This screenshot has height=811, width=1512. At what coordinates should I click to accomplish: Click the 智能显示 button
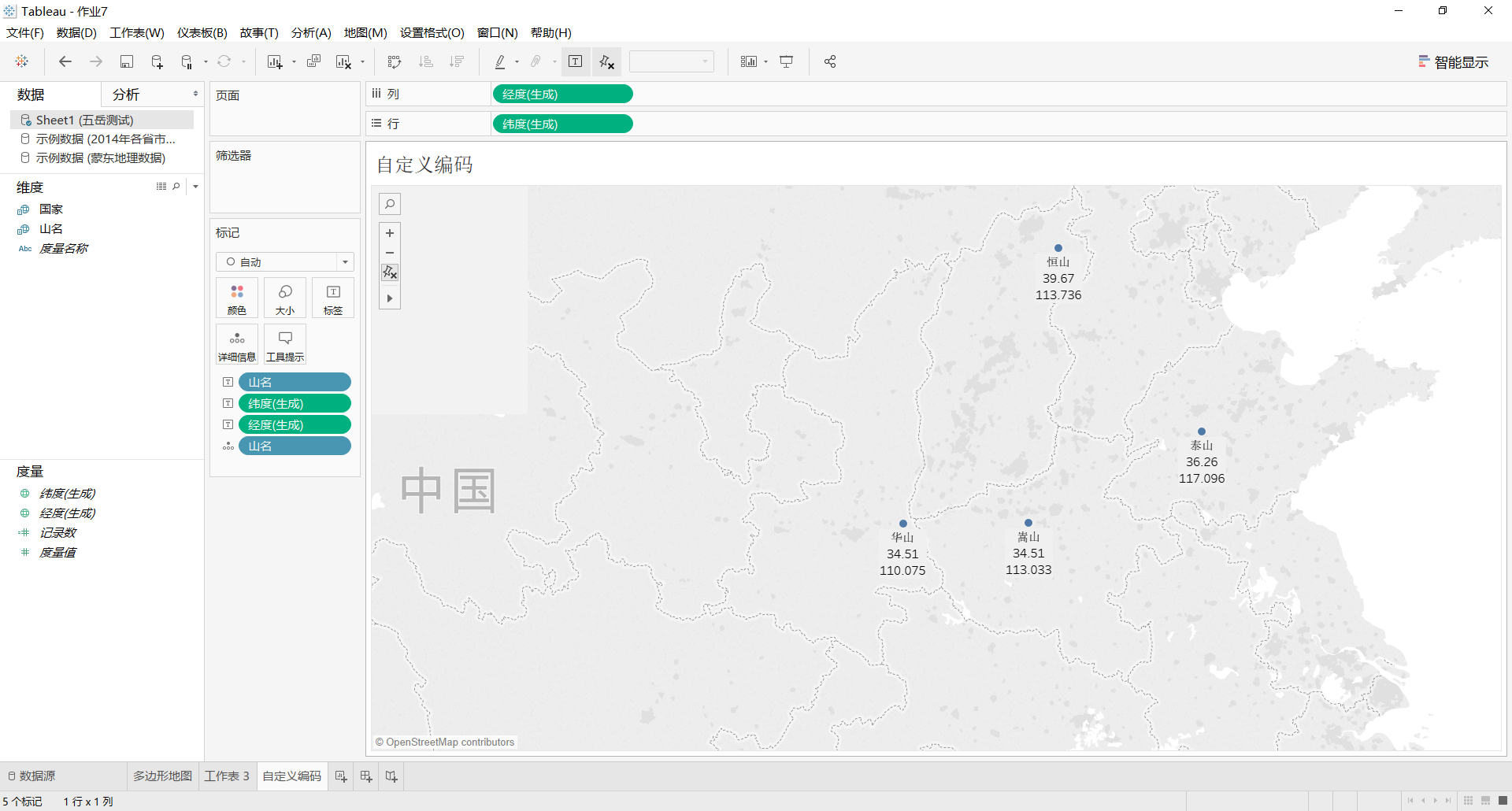pyautogui.click(x=1454, y=61)
